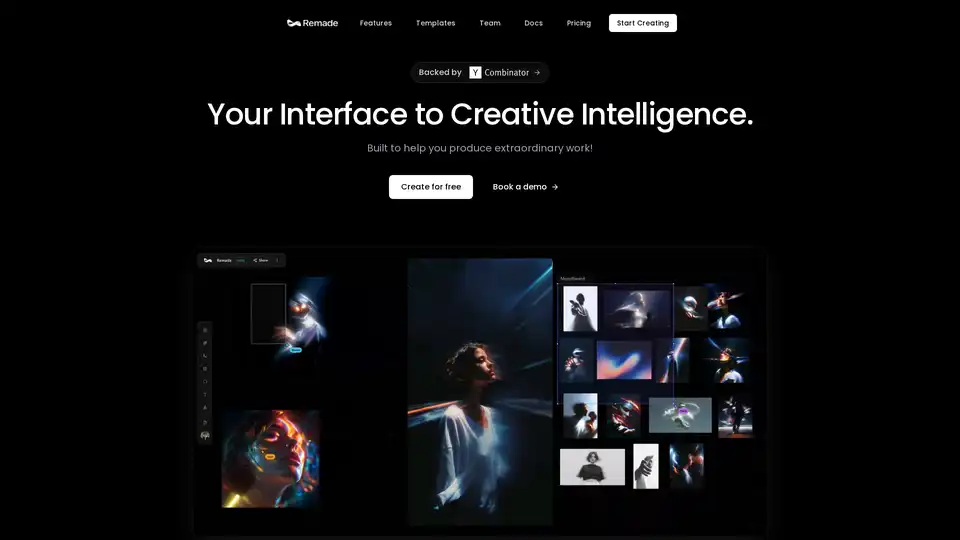The image size is (960, 540).
Task: Click the small Remade logo in canvas header
Action: click(x=208, y=260)
